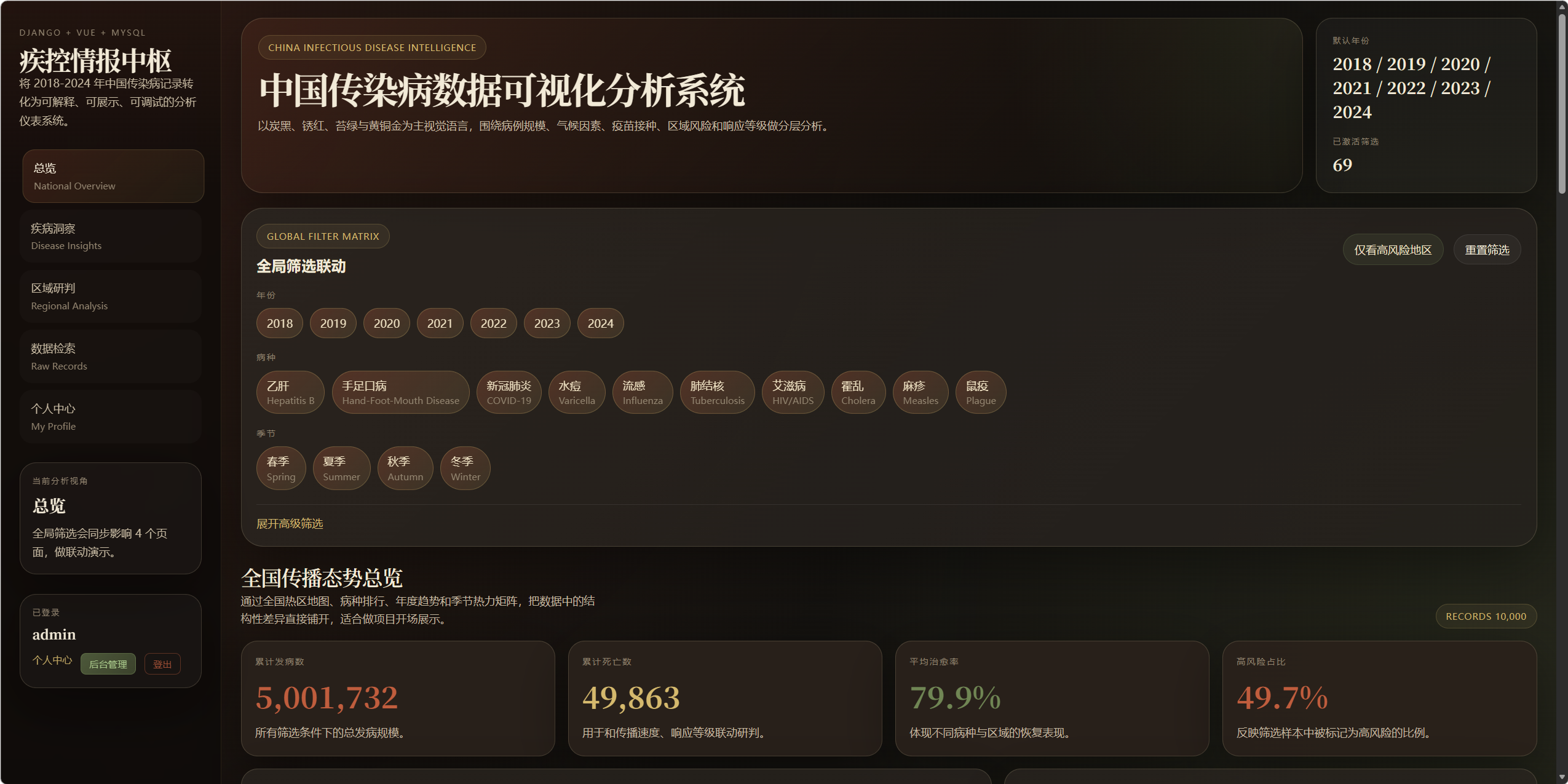Expand the advanced filters section
The image size is (1568, 784).
coord(290,523)
